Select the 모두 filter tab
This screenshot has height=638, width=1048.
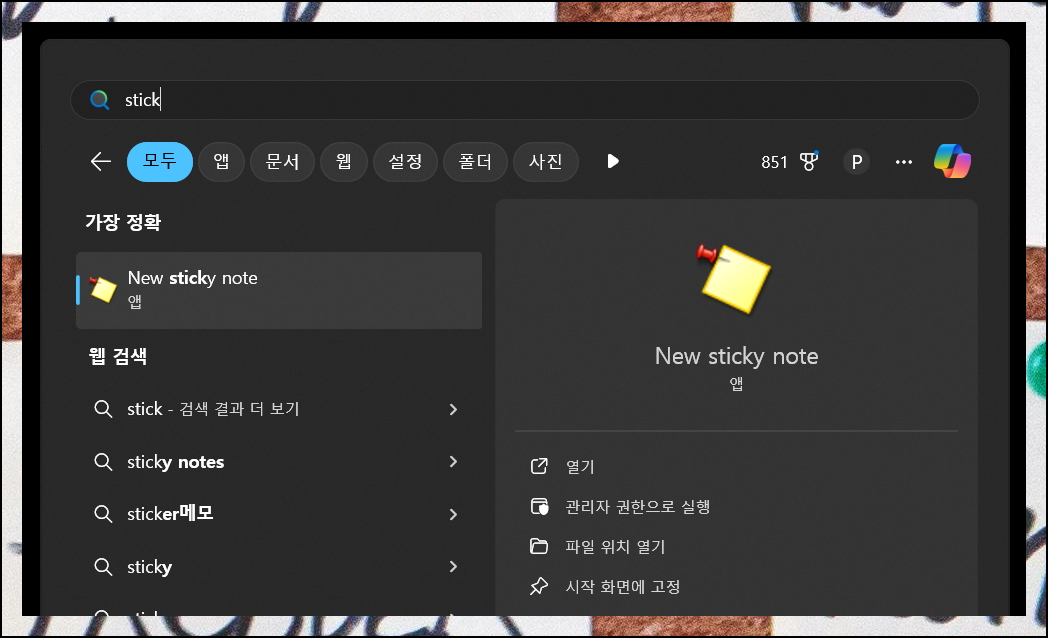[x=160, y=162]
